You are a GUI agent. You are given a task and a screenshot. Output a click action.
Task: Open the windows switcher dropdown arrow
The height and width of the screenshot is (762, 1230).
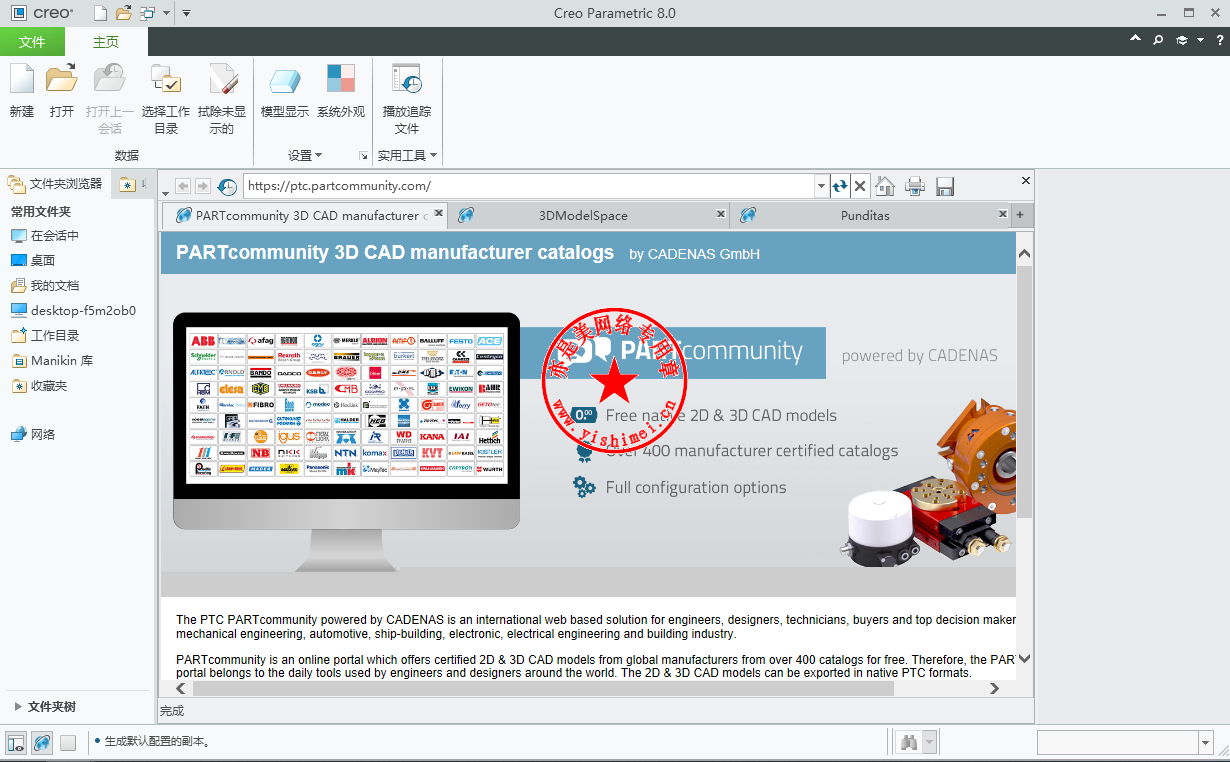coord(165,13)
